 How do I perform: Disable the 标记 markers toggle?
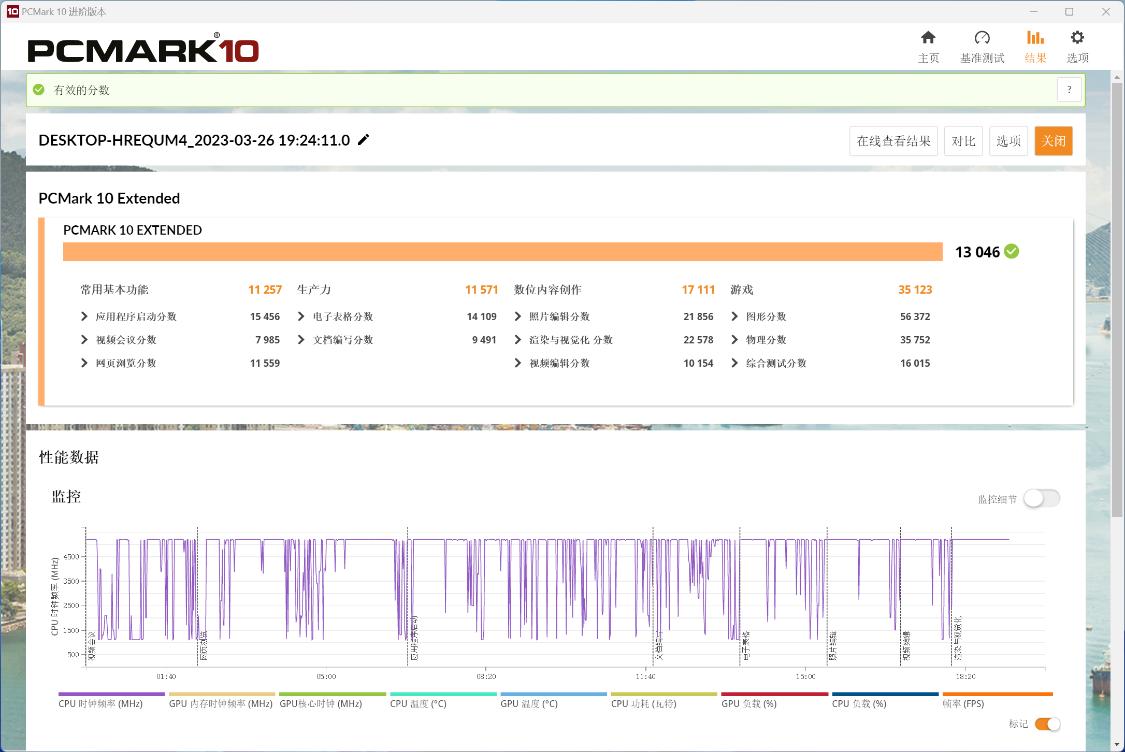pos(1047,724)
